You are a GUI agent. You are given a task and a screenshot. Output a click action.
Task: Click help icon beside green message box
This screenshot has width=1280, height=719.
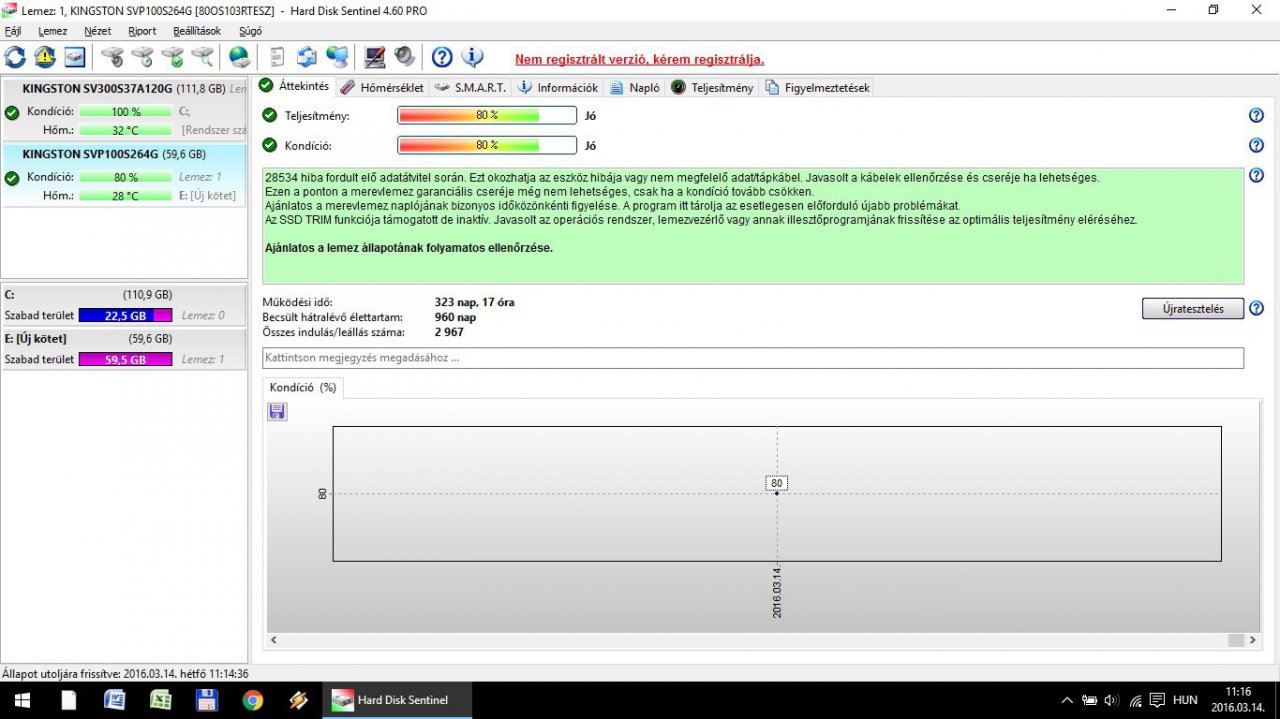[x=1256, y=175]
